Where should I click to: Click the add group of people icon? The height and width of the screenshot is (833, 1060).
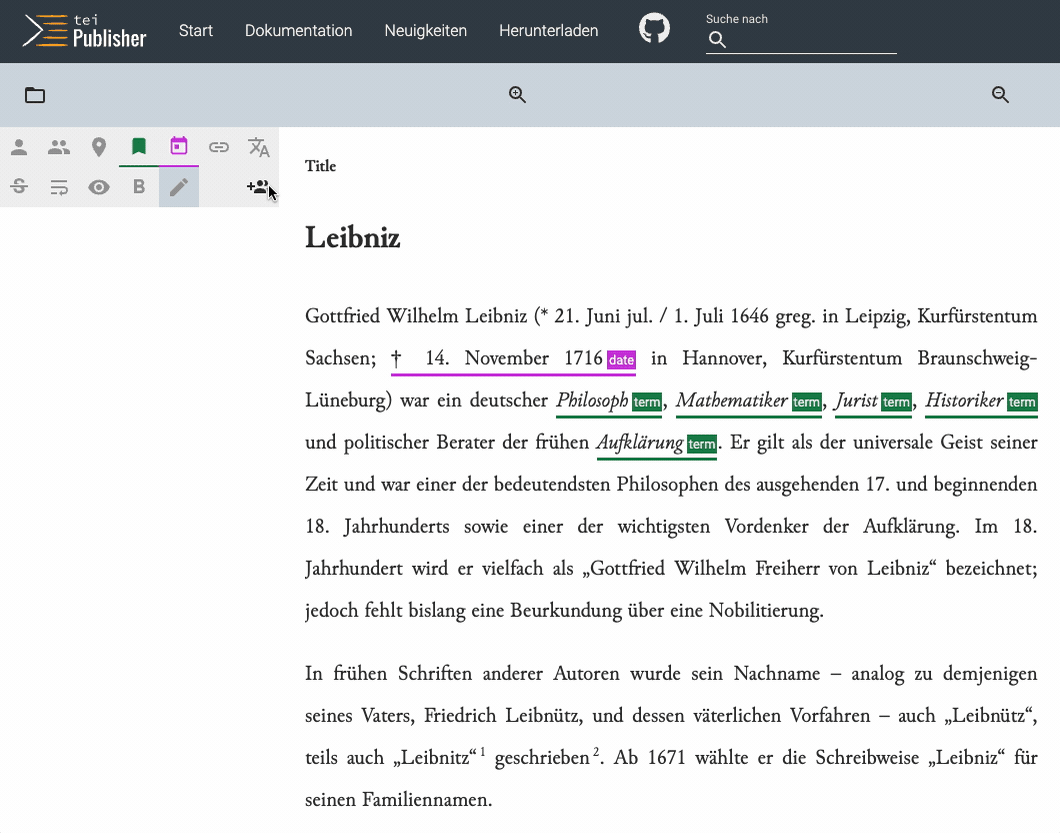pos(258,187)
